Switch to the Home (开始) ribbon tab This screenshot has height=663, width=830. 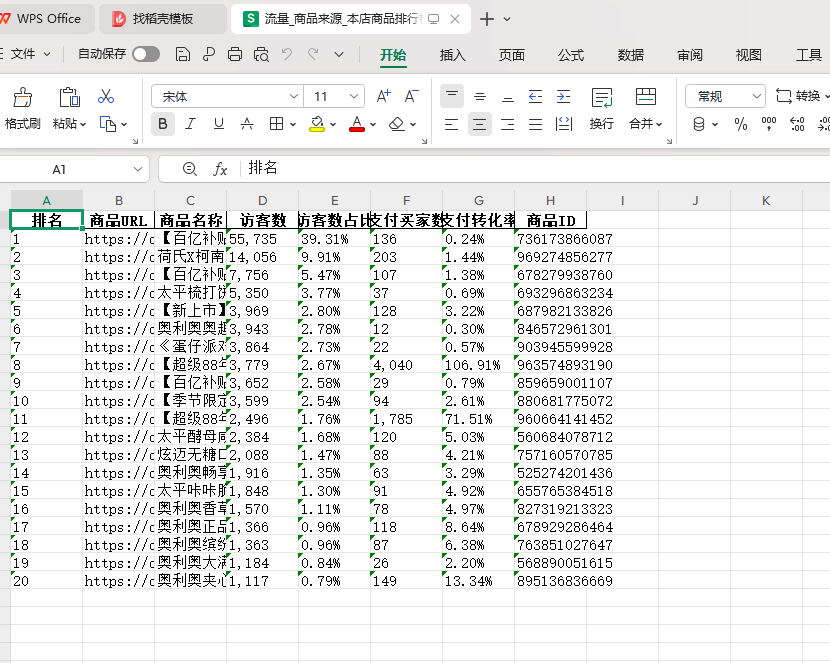(393, 55)
